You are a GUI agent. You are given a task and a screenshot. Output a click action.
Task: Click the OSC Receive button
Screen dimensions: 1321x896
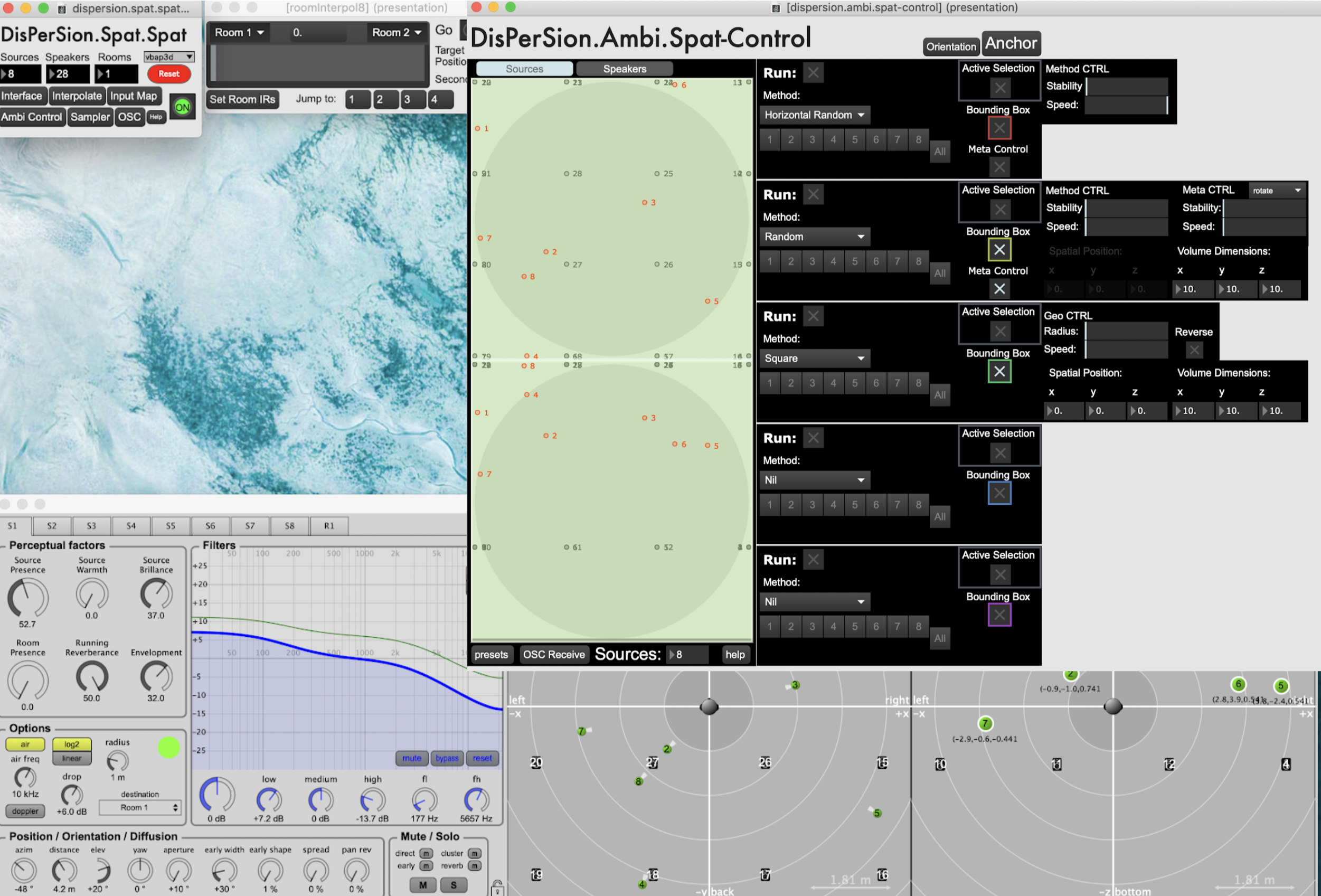coord(554,655)
